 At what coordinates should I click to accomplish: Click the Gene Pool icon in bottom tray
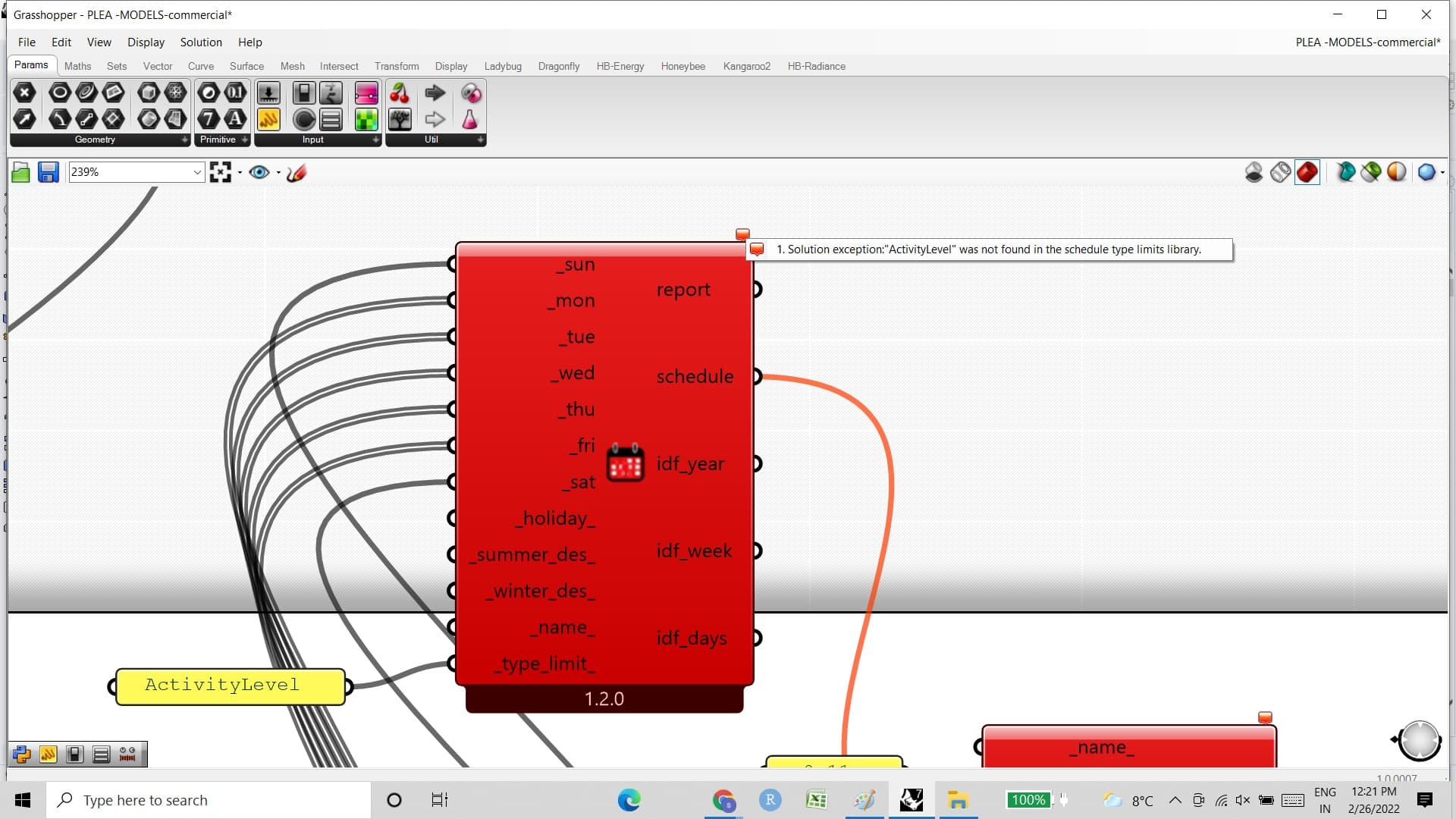pos(127,754)
